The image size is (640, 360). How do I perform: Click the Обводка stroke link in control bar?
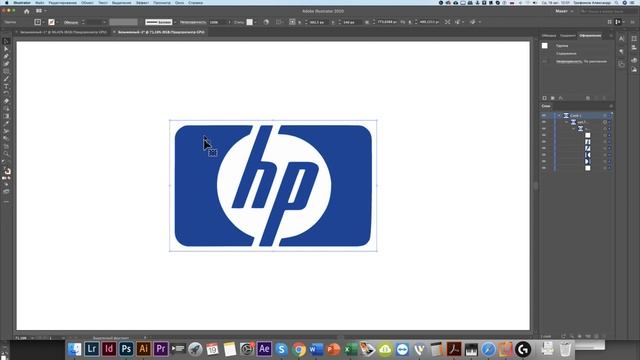71,22
